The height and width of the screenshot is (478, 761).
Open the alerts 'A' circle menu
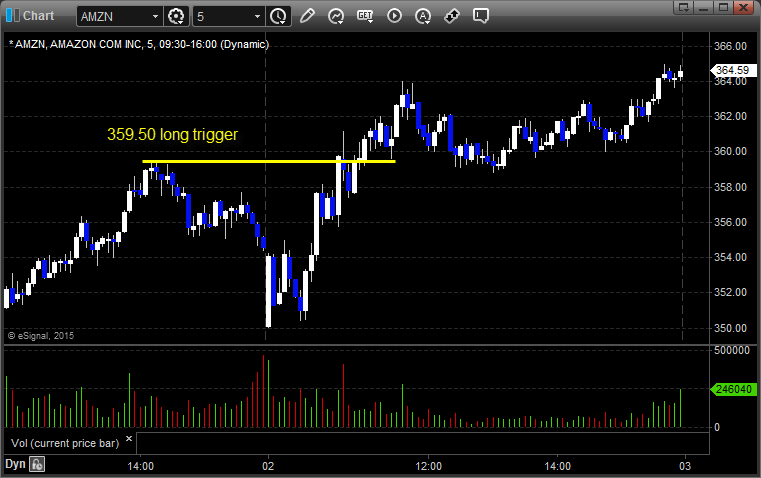point(423,16)
